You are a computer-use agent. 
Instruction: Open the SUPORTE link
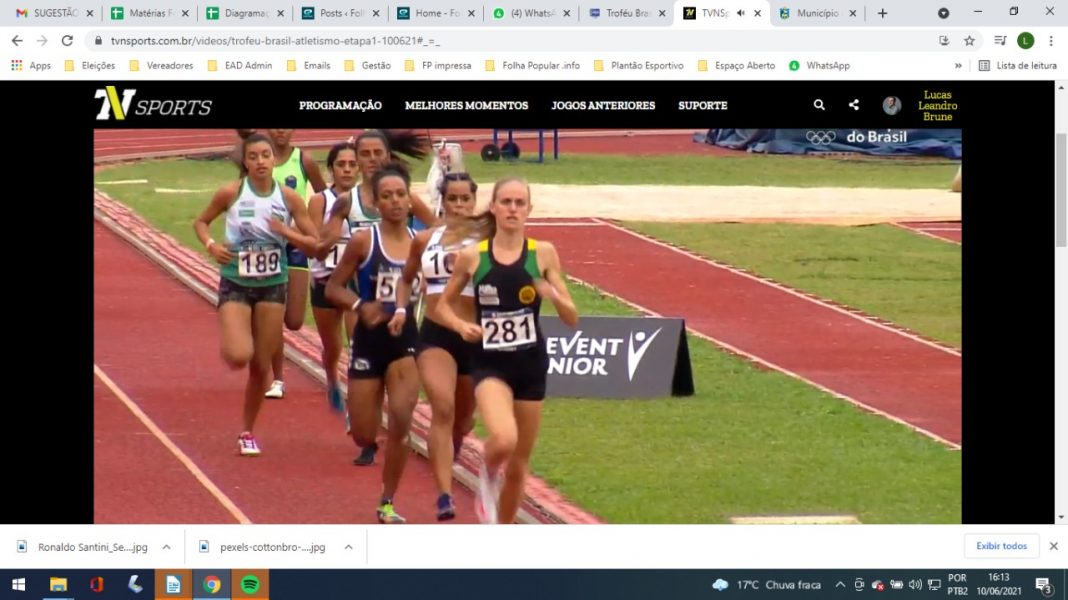coord(702,105)
